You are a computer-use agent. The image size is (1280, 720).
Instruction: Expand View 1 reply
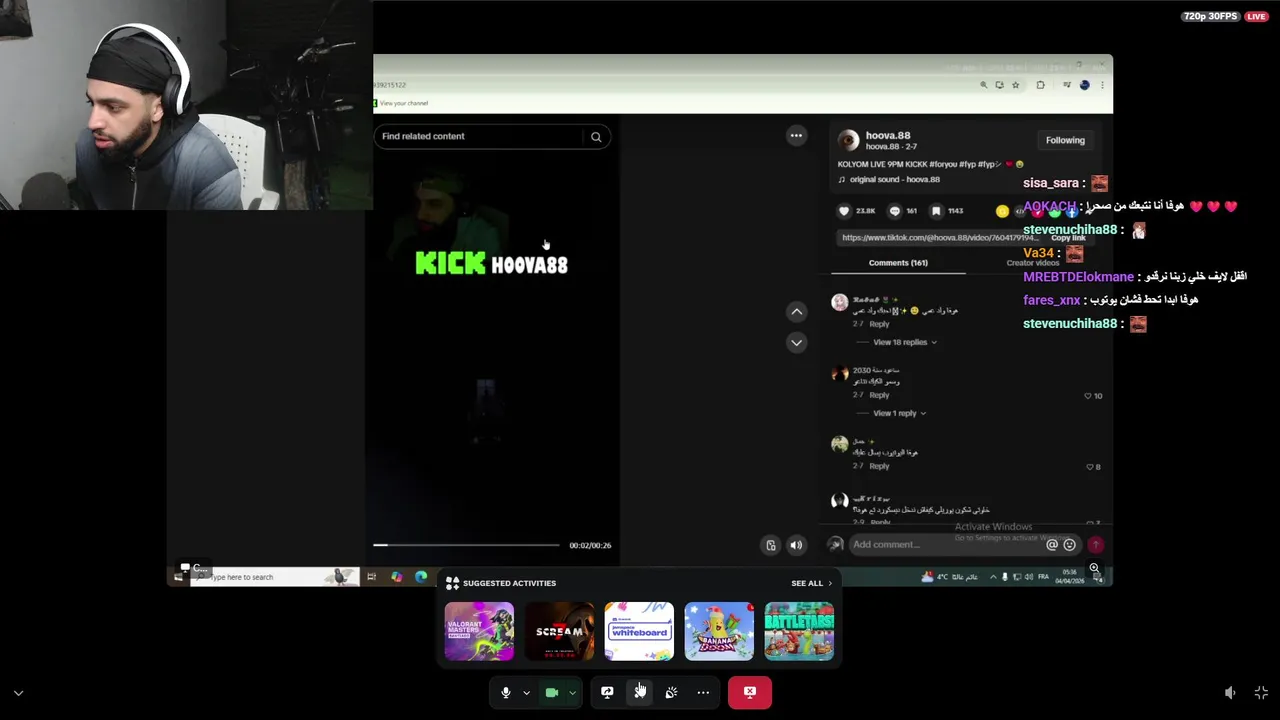click(898, 413)
